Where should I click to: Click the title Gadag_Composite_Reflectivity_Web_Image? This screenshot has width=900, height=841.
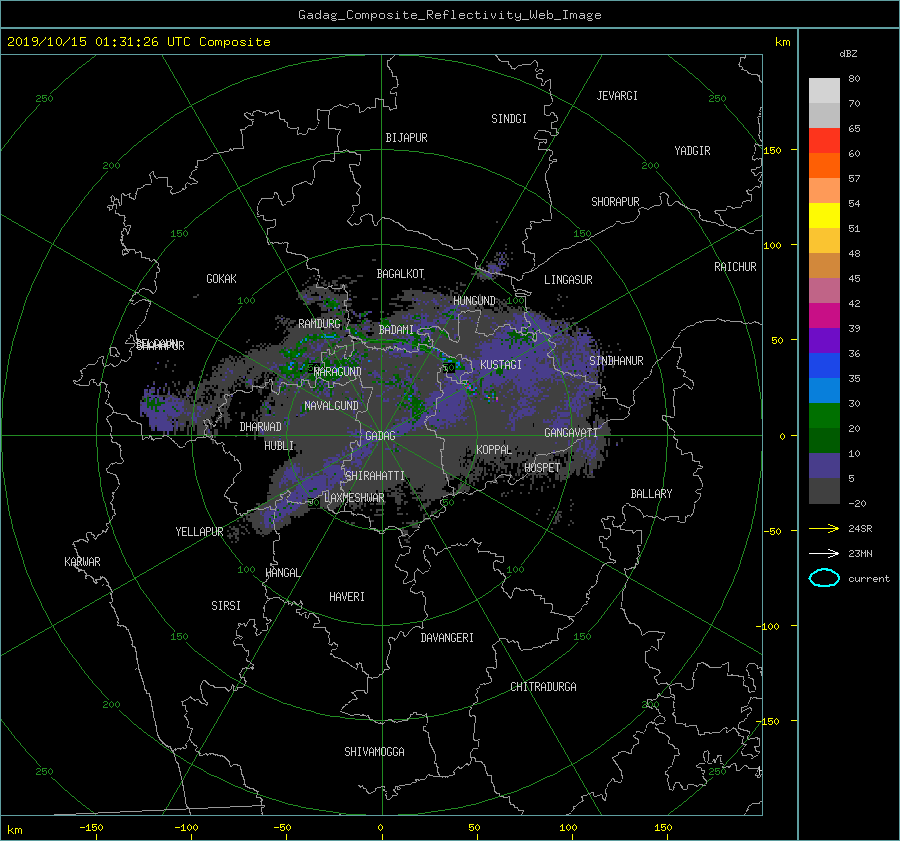[449, 15]
